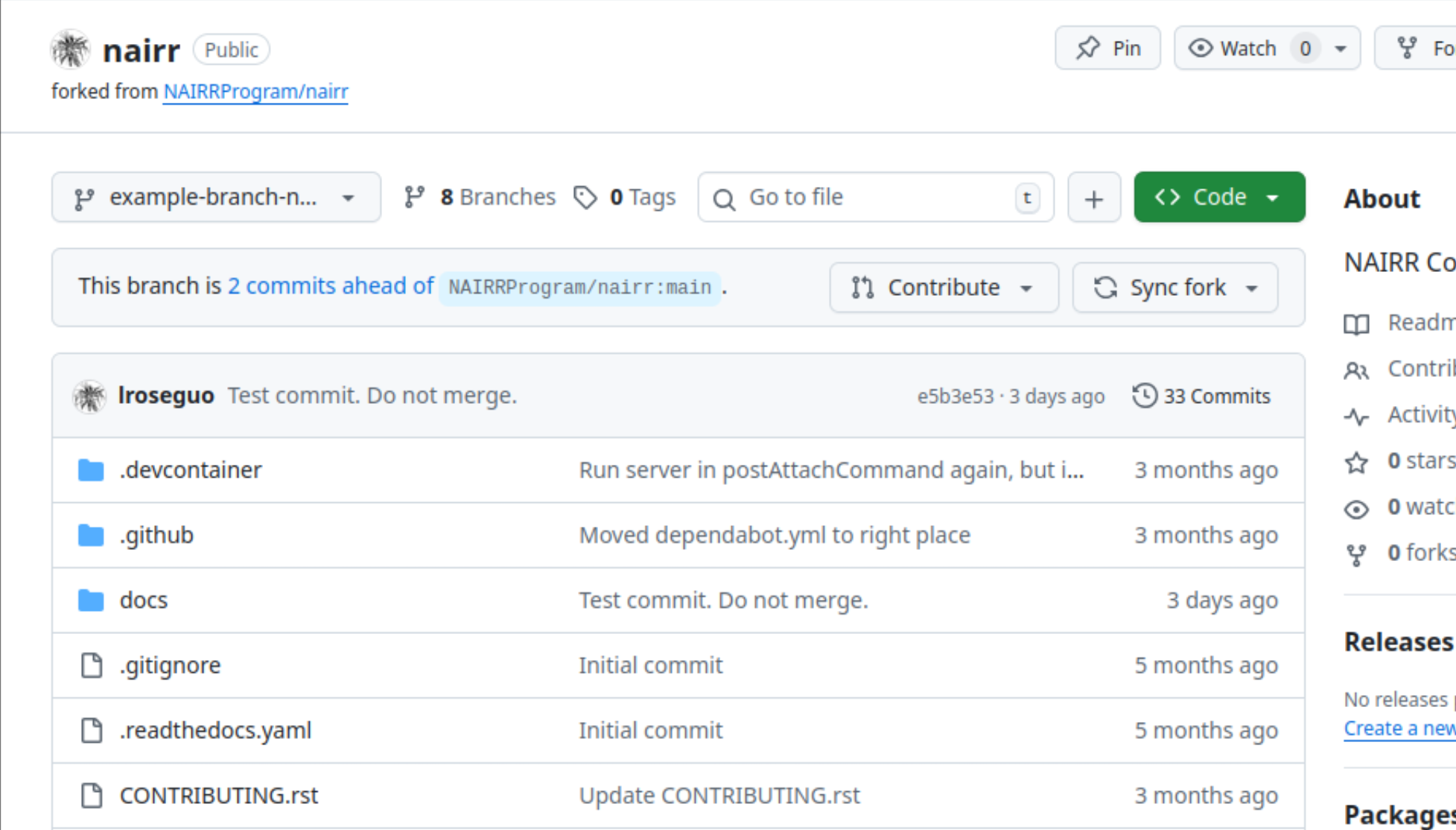The width and height of the screenshot is (1456, 830).
Task: Click the .gitignore file icon
Action: click(x=92, y=665)
